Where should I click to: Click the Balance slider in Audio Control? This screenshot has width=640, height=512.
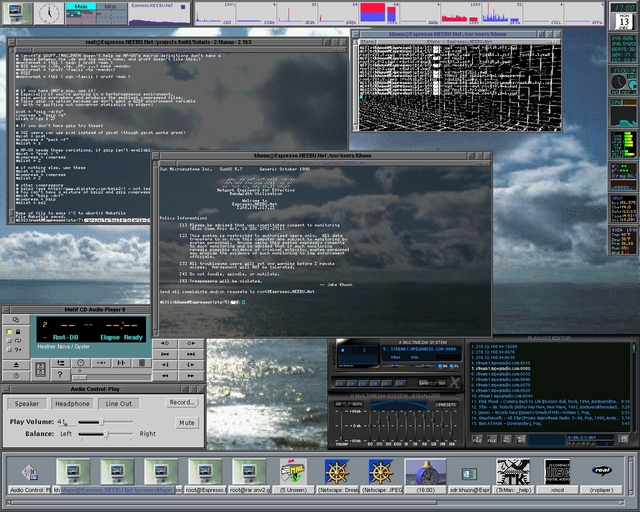pyautogui.click(x=105, y=434)
